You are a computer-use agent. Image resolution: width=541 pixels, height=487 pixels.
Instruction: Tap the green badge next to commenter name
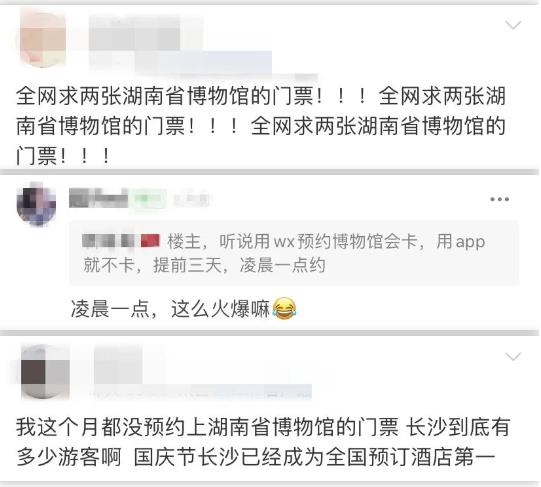point(147,199)
